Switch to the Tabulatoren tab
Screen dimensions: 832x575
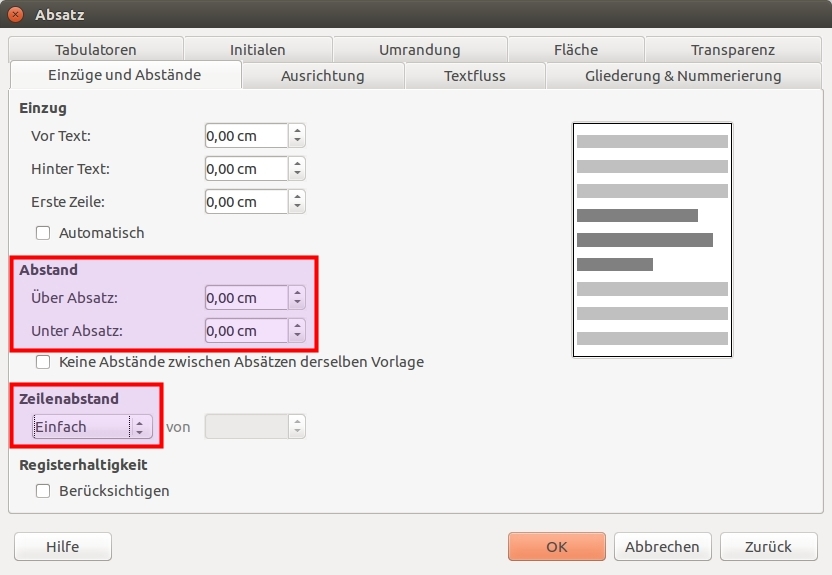pyautogui.click(x=95, y=49)
